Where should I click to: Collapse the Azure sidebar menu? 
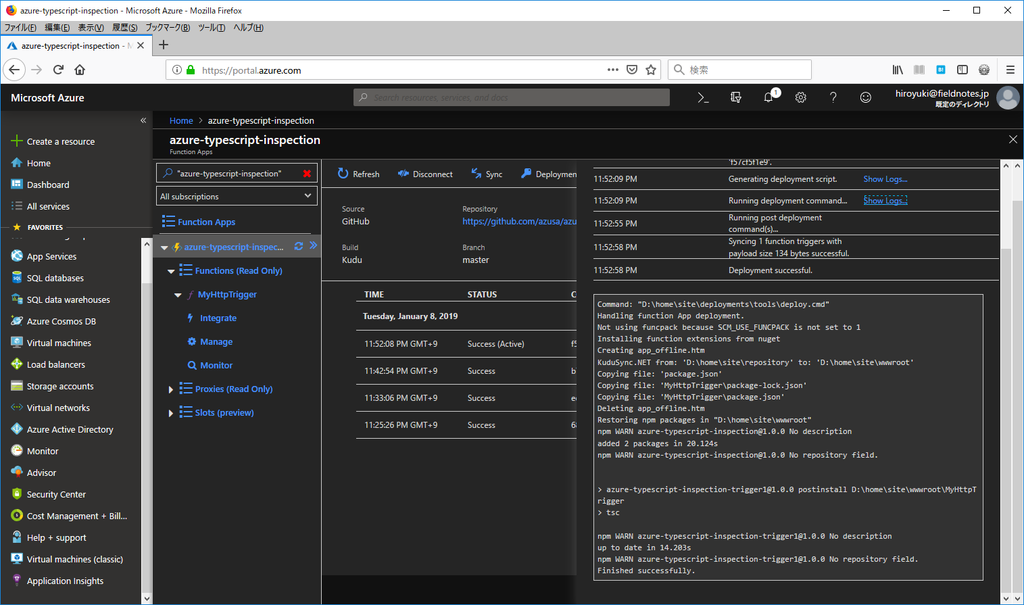[x=143, y=120]
